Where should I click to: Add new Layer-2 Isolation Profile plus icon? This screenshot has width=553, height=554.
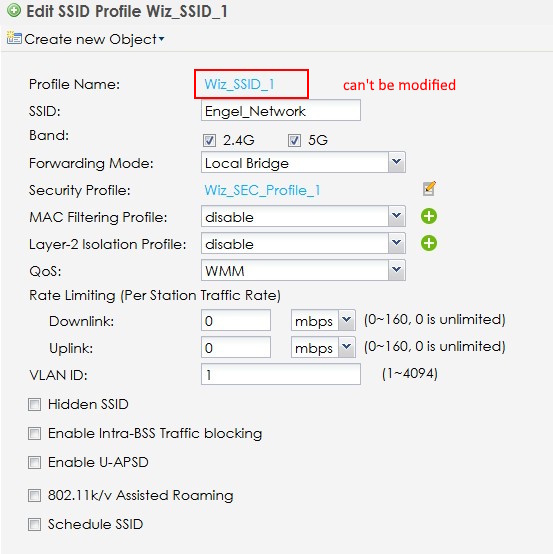429,243
